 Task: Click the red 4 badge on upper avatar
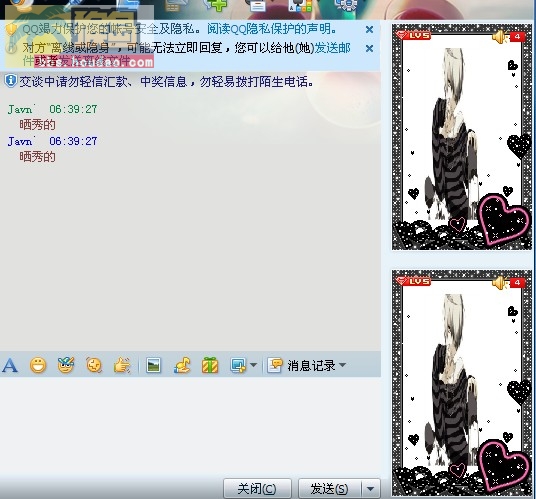(518, 37)
